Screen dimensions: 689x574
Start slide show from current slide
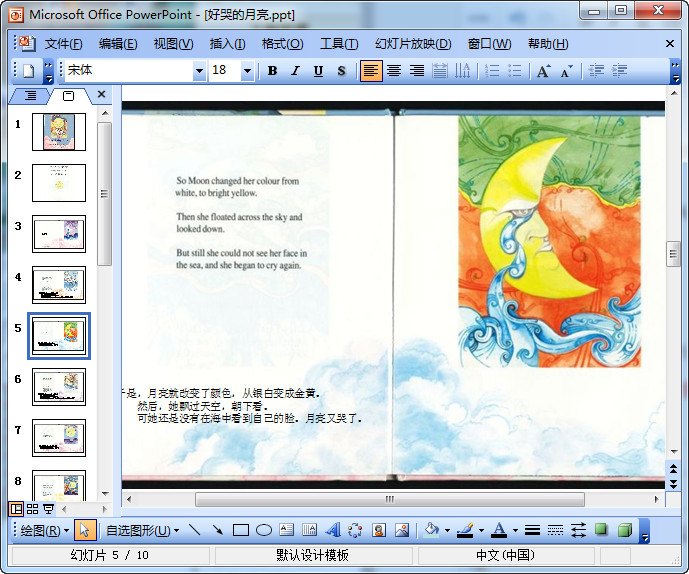click(x=48, y=509)
